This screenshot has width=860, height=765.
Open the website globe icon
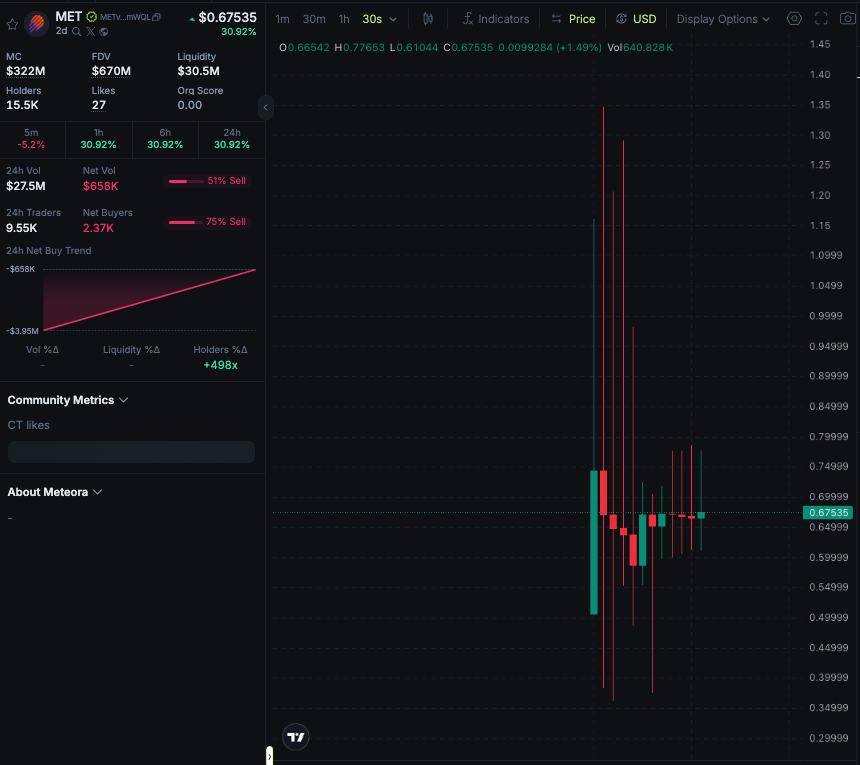tap(104, 32)
